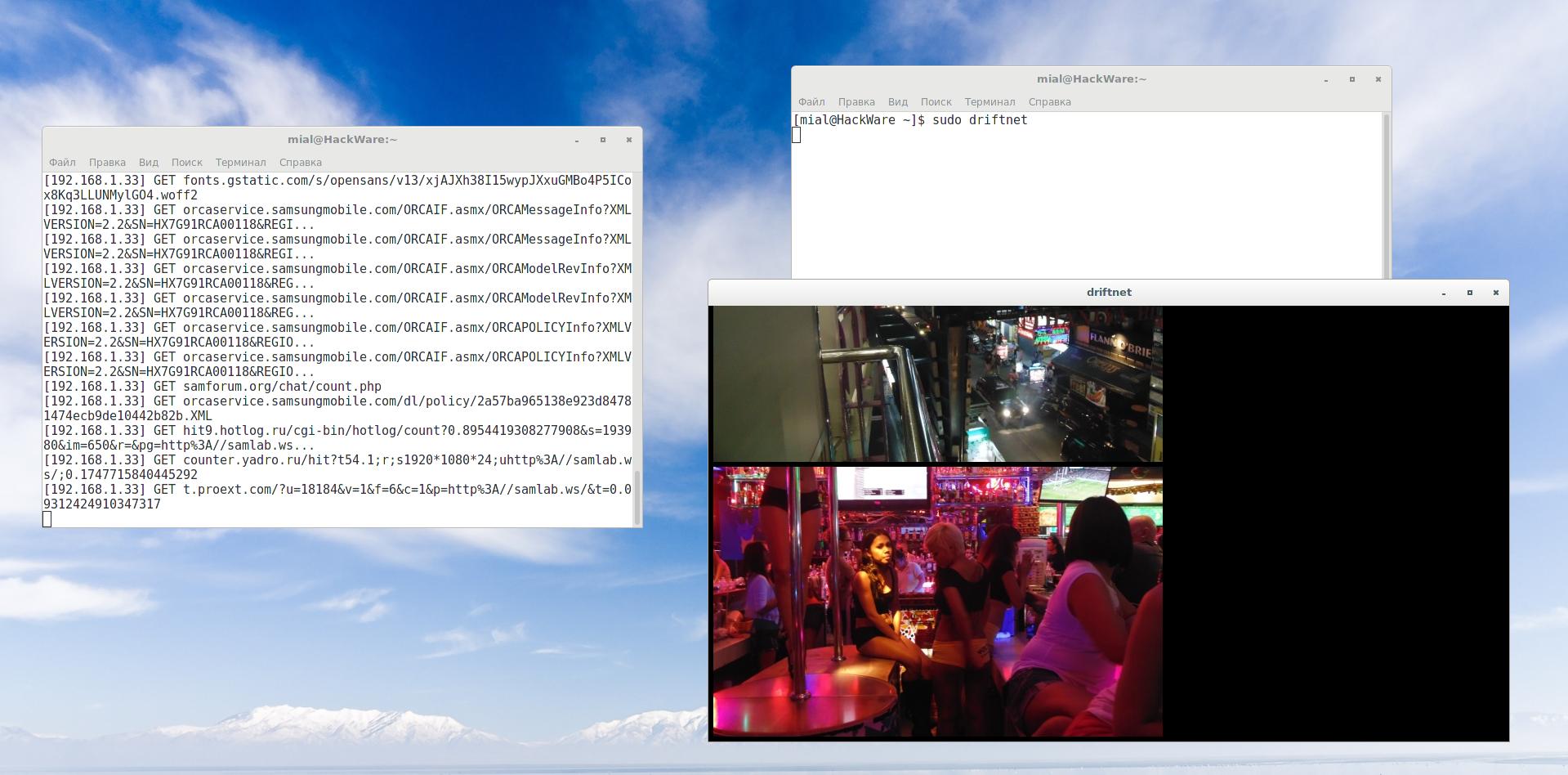Maximize the driftnet image viewer window
The width and height of the screenshot is (1568, 775).
[x=1469, y=293]
